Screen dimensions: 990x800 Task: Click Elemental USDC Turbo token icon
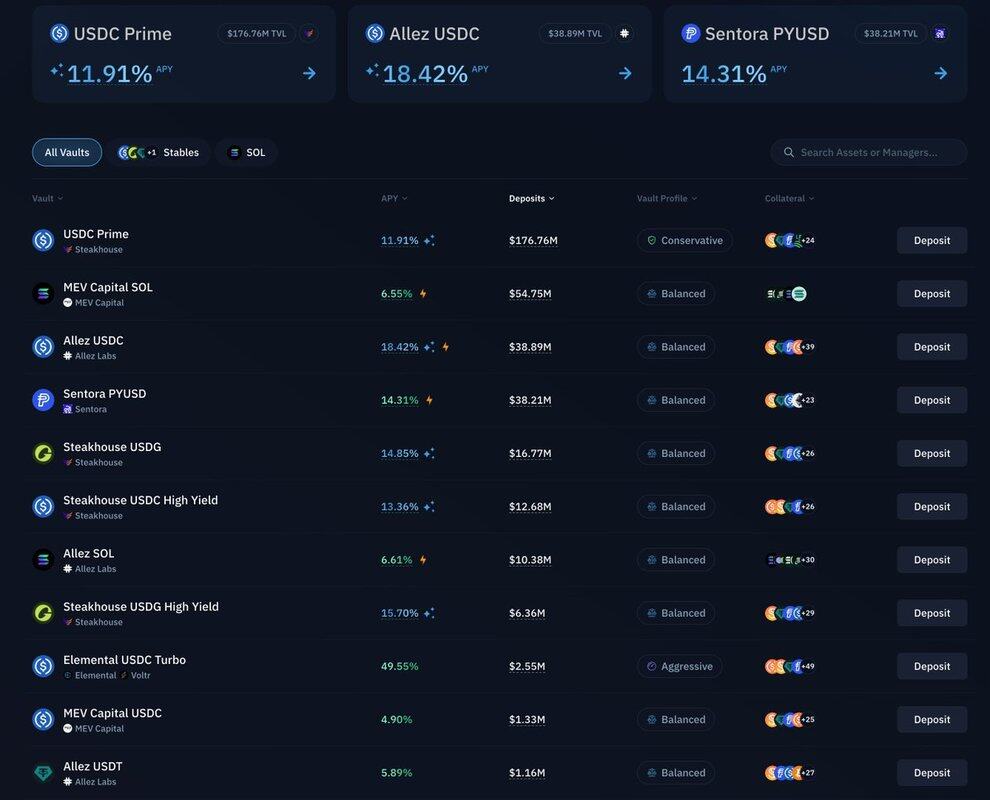(x=43, y=666)
